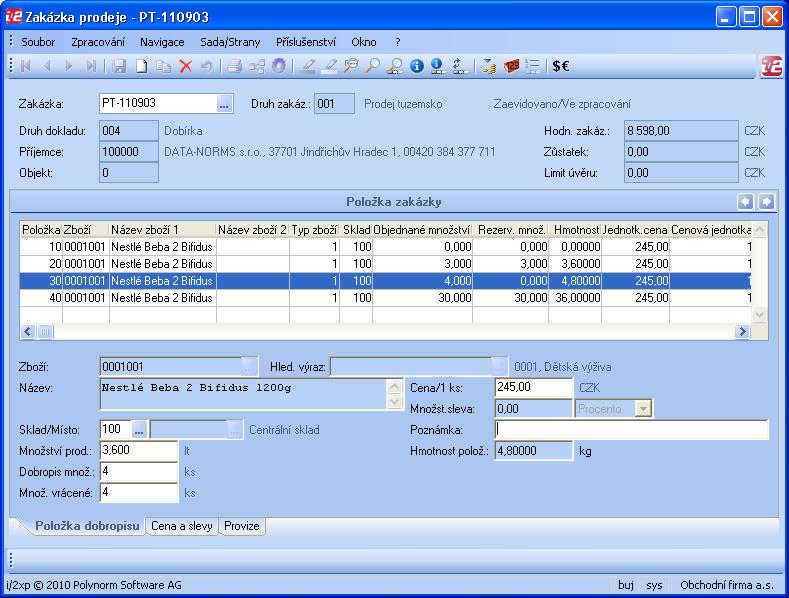This screenshot has height=598, width=789.
Task: Select the Položka dobropisu tab
Action: click(87, 526)
